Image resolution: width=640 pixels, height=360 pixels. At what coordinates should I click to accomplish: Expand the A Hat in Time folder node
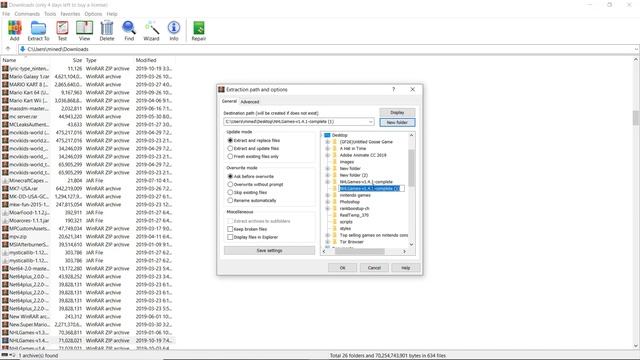click(327, 149)
